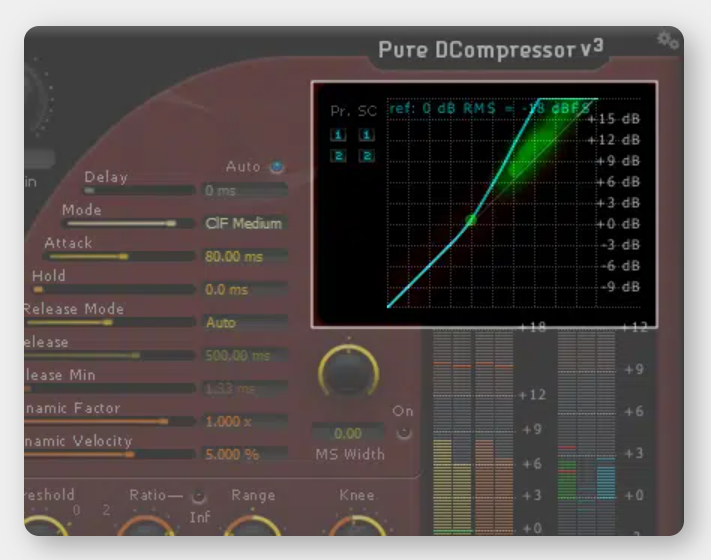Toggle Pr. channel 2 button
This screenshot has height=560, width=711.
[338, 156]
